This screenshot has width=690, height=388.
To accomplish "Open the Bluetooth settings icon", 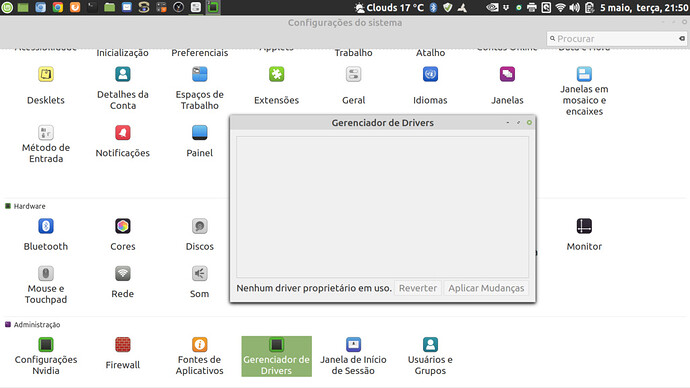I will coord(46,226).
